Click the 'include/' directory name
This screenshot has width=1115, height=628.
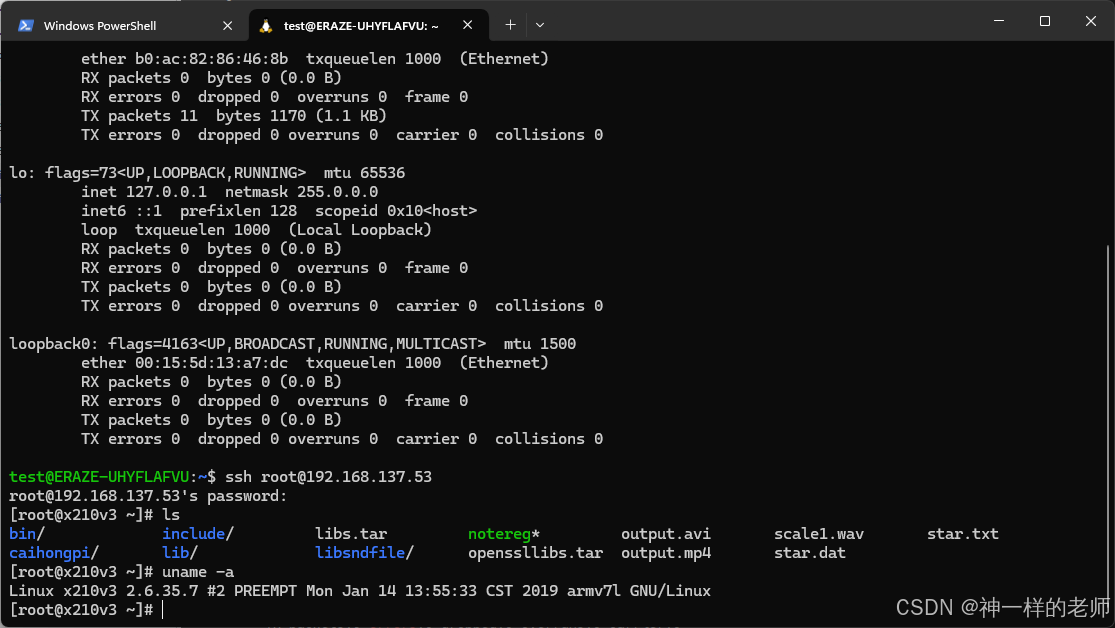tap(198, 533)
